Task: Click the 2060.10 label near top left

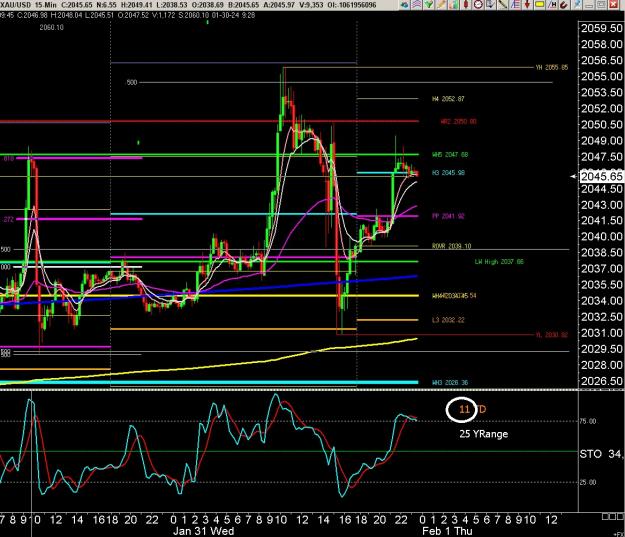Action: pos(51,28)
